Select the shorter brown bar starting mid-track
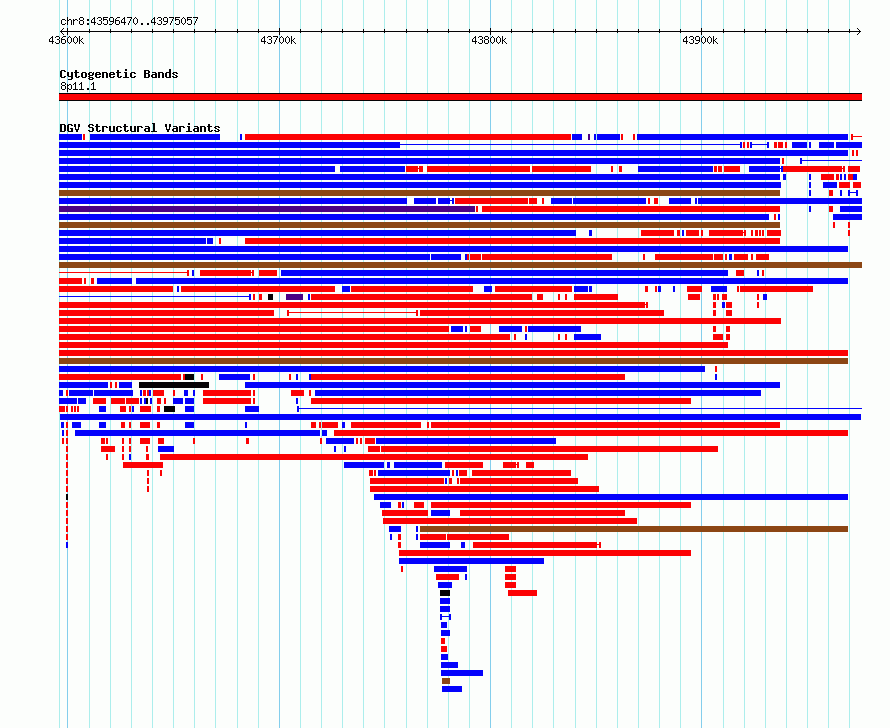The width and height of the screenshot is (890, 728). 633,529
